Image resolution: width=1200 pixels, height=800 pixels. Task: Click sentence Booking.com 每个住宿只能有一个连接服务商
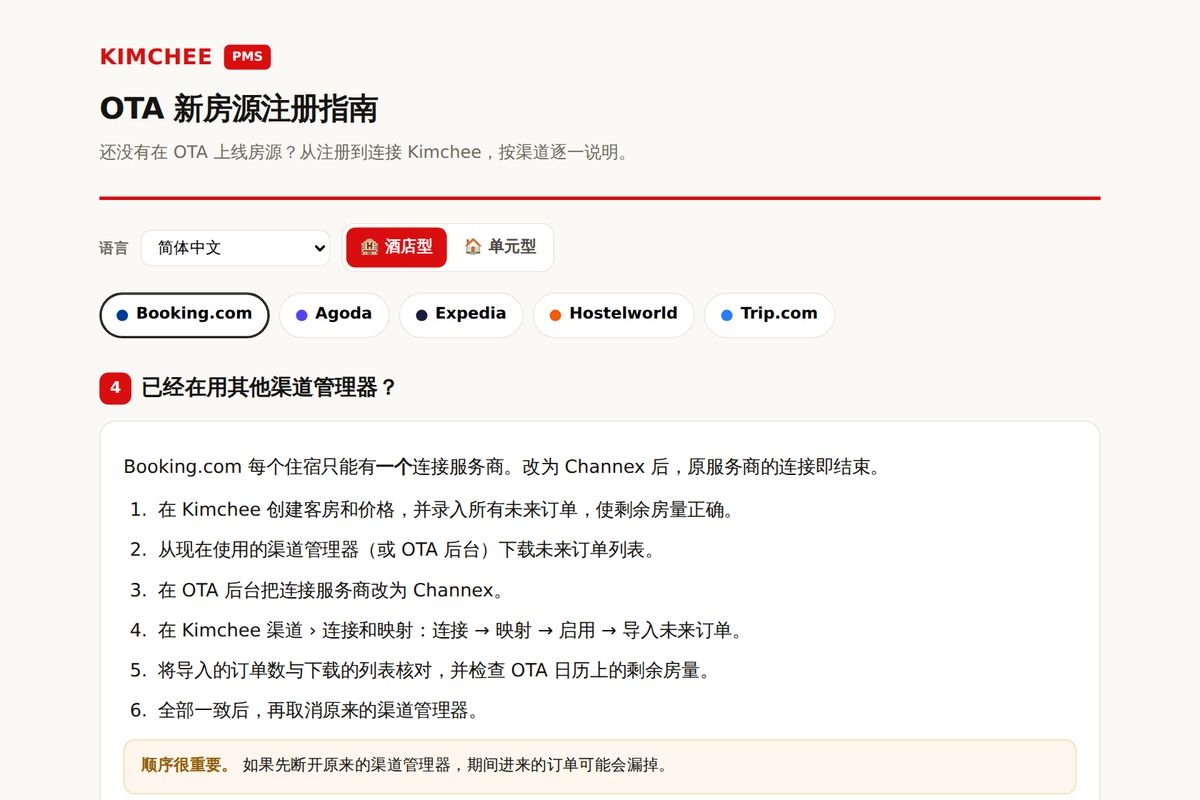coord(502,467)
